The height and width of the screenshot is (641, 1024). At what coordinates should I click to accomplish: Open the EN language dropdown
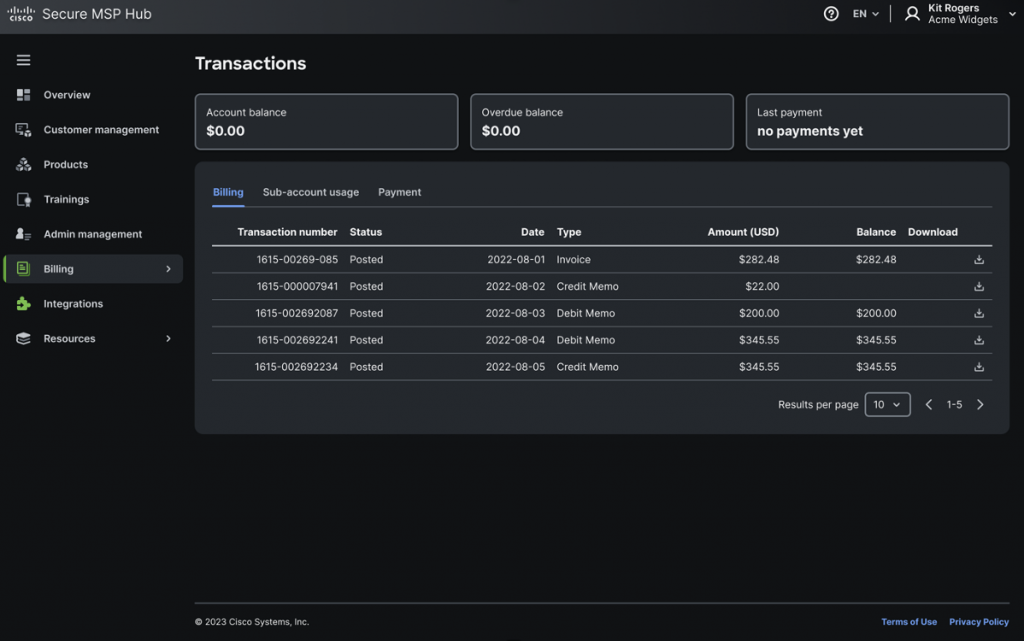point(865,14)
